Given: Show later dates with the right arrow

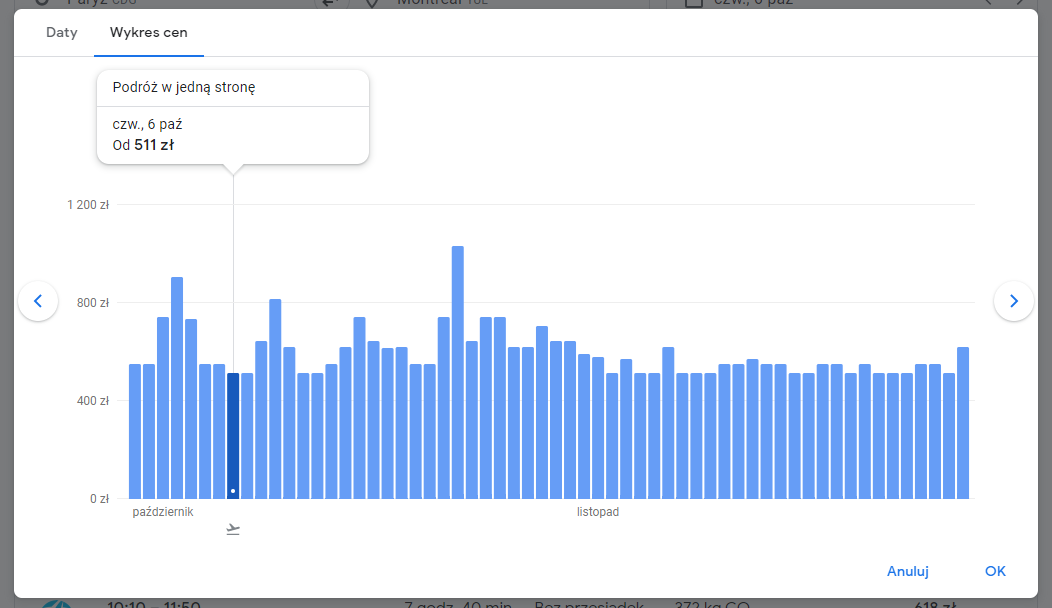Looking at the screenshot, I should coord(1013,301).
